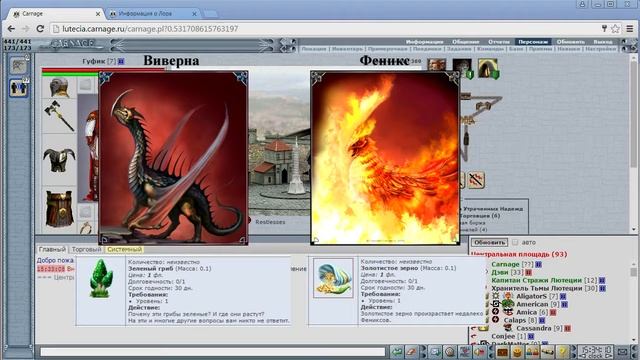Click the envelope mail icon at bottom right
The width and height of the screenshot is (640, 360).
click(x=622, y=351)
